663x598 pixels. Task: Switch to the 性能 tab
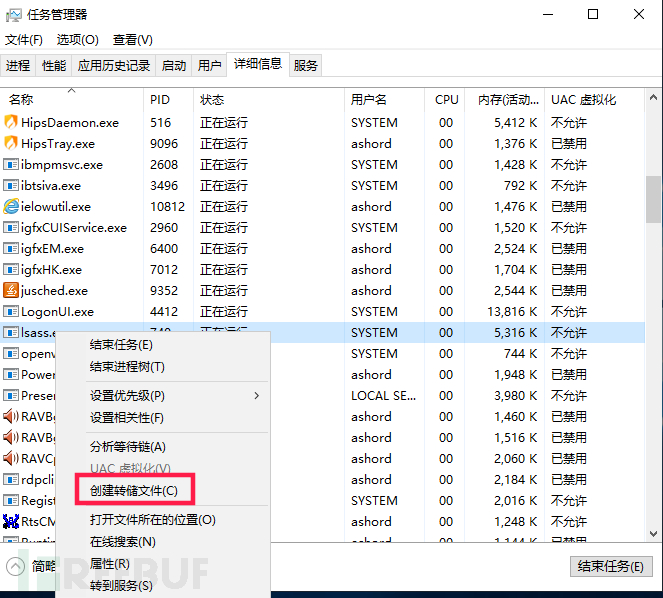tap(54, 66)
